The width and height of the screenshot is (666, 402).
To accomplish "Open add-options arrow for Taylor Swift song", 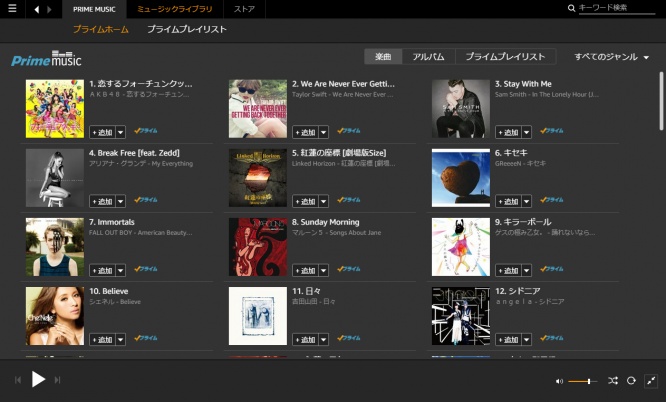I will [324, 132].
